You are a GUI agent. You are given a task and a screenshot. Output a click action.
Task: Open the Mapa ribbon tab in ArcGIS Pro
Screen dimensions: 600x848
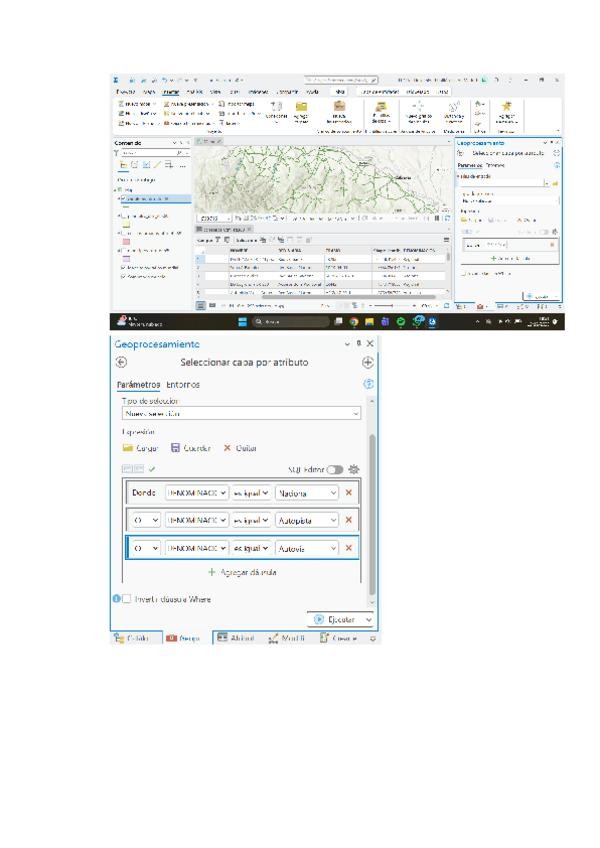coord(149,92)
